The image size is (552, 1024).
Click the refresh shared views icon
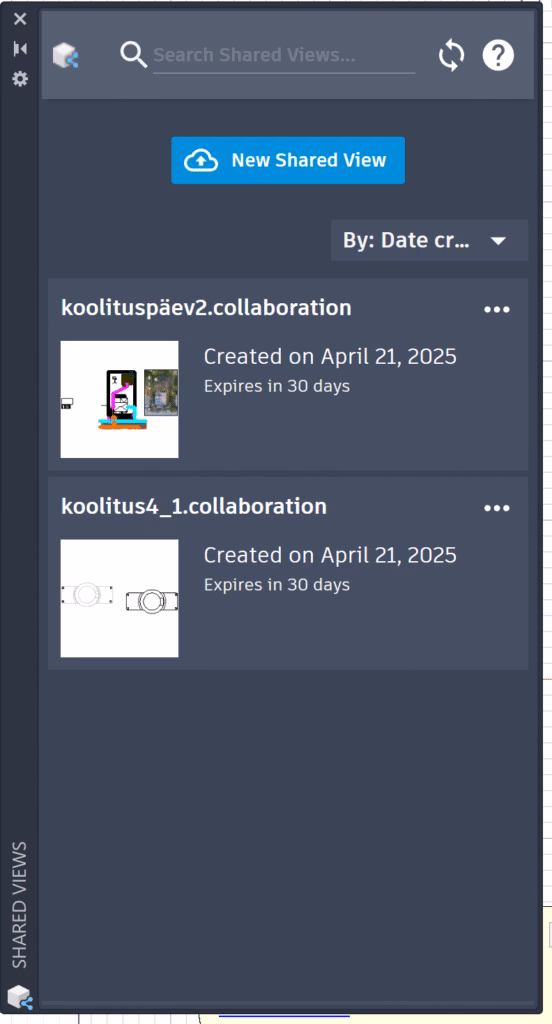tap(451, 56)
